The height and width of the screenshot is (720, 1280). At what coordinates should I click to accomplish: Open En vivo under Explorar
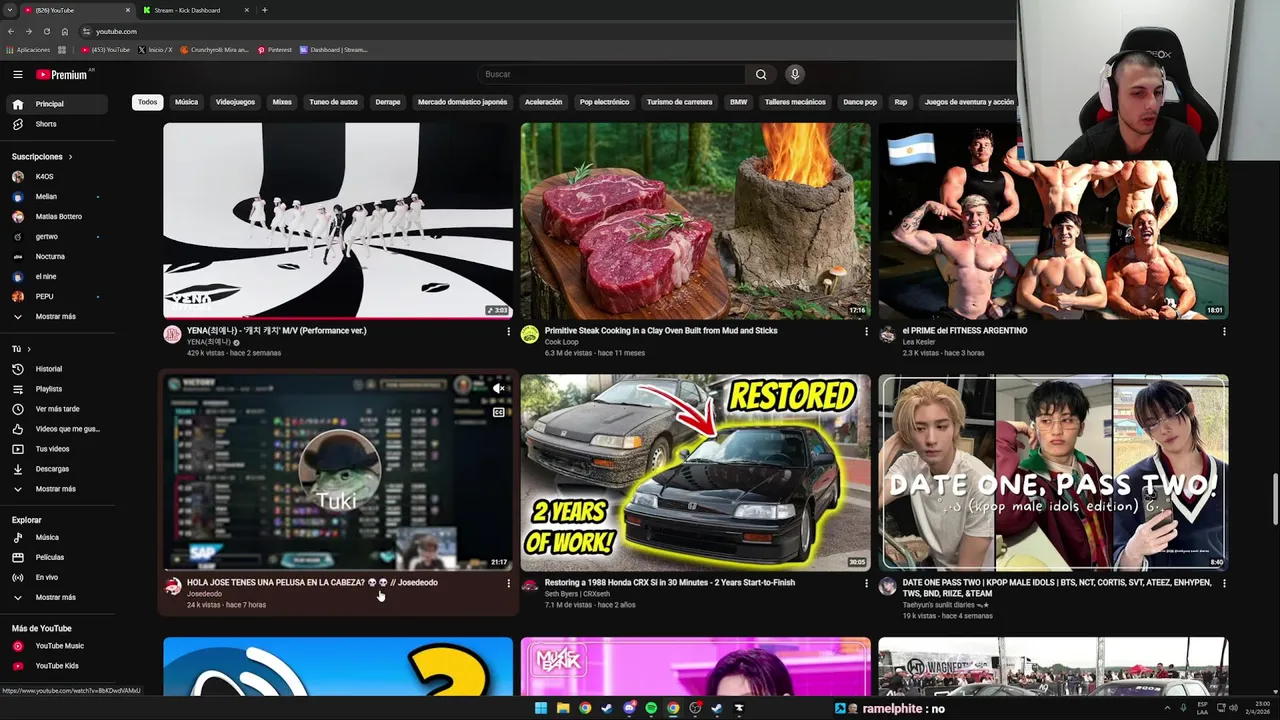pos(56,577)
